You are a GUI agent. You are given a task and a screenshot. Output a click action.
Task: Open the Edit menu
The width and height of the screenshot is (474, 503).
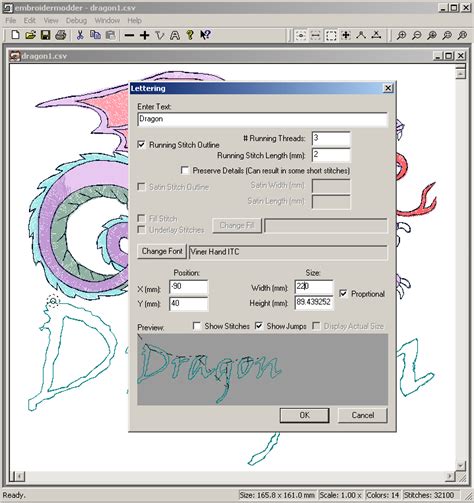[x=29, y=21]
